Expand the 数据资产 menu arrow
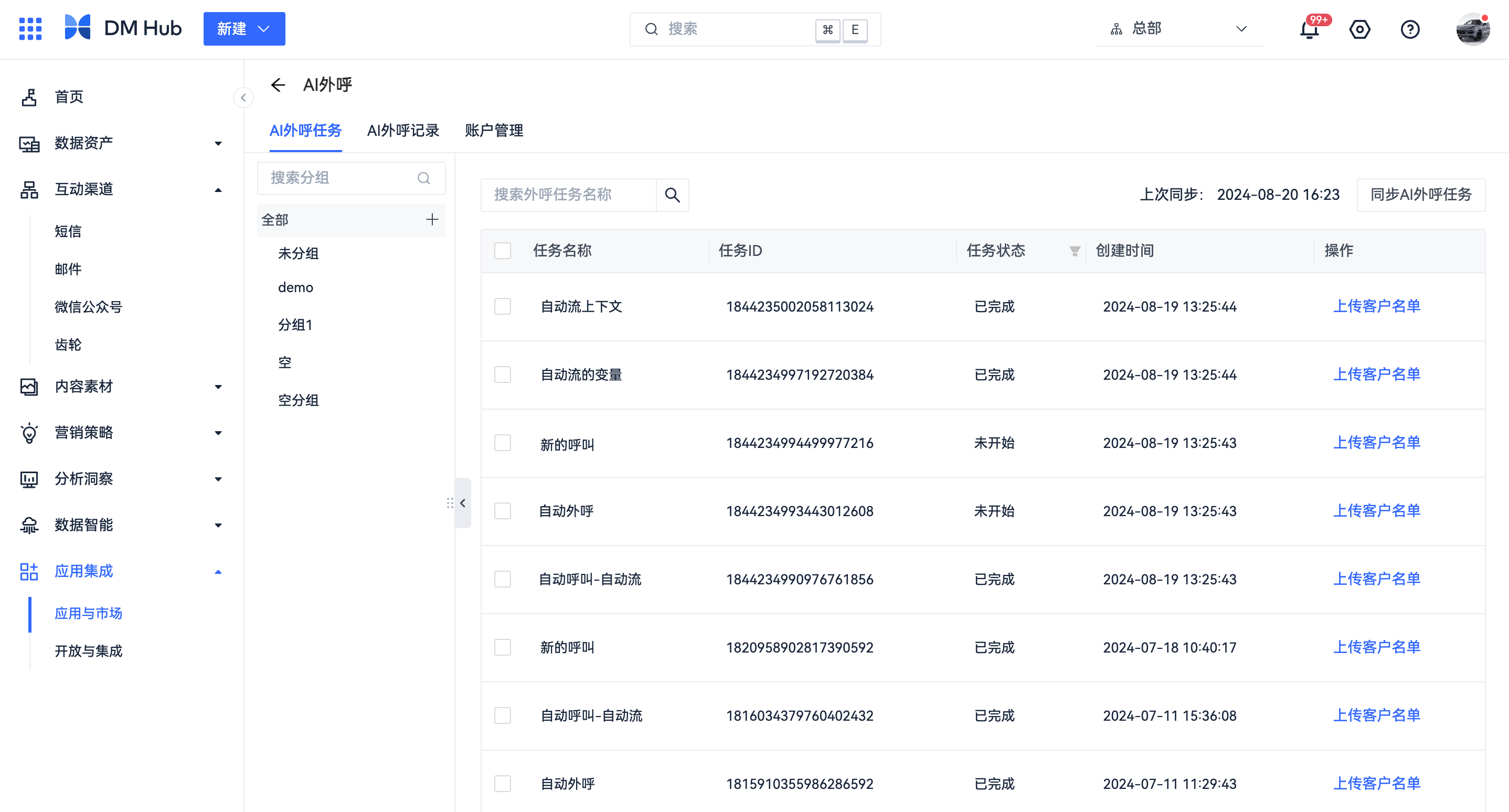 tap(218, 143)
